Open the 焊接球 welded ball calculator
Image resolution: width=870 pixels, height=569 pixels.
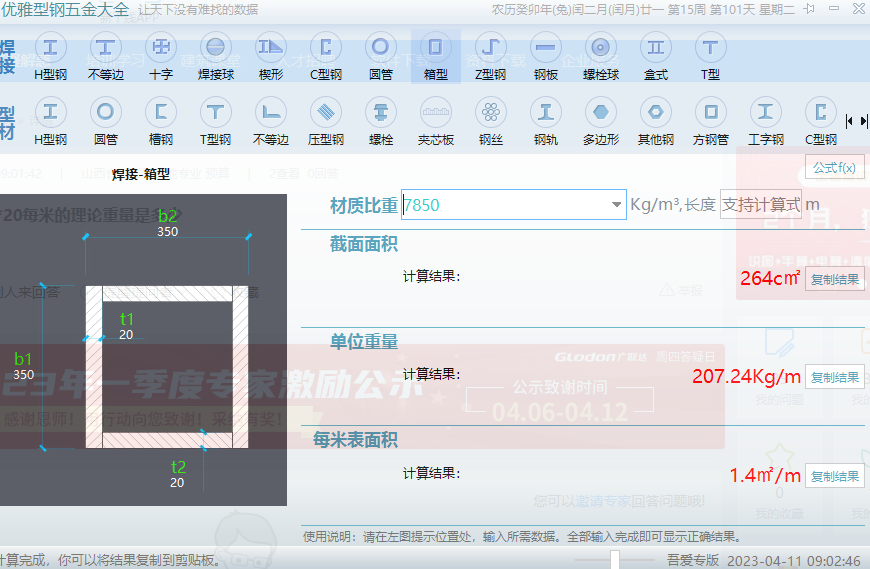[216, 57]
